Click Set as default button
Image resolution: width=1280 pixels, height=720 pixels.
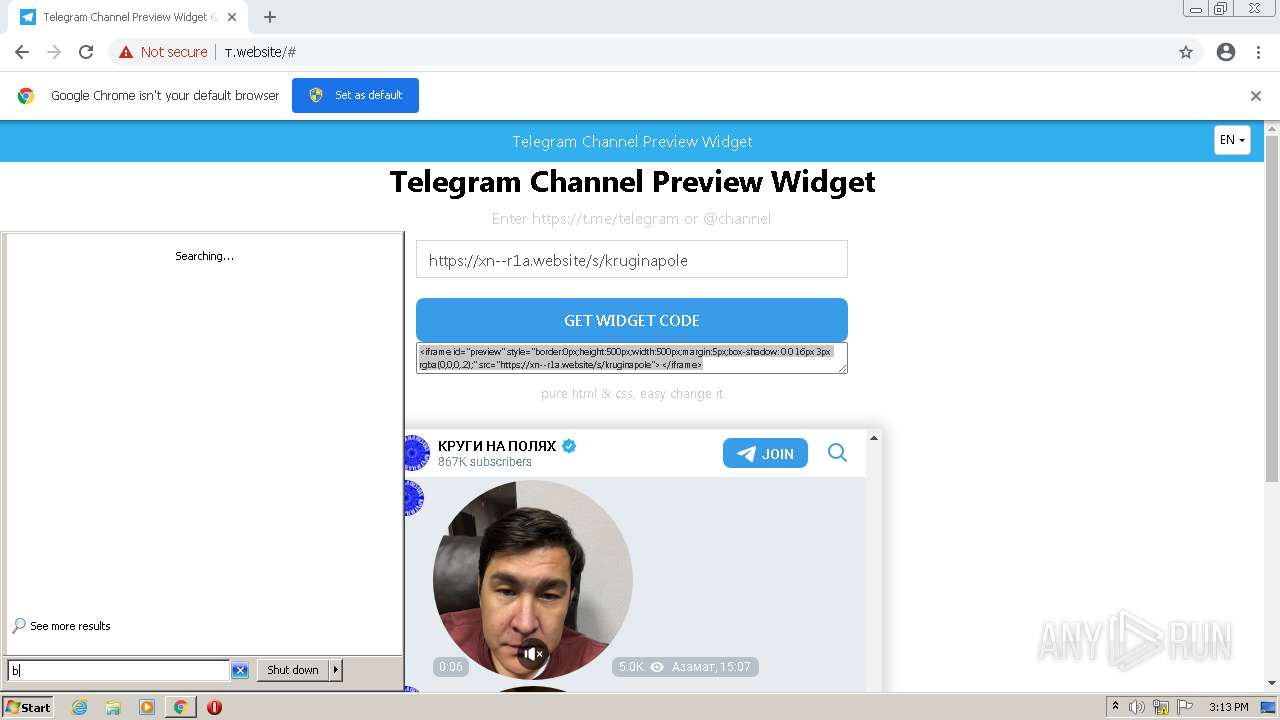[355, 95]
